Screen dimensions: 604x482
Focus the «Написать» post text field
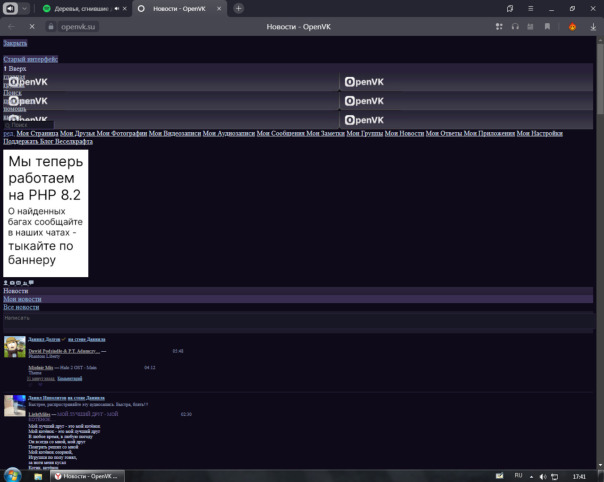point(298,321)
